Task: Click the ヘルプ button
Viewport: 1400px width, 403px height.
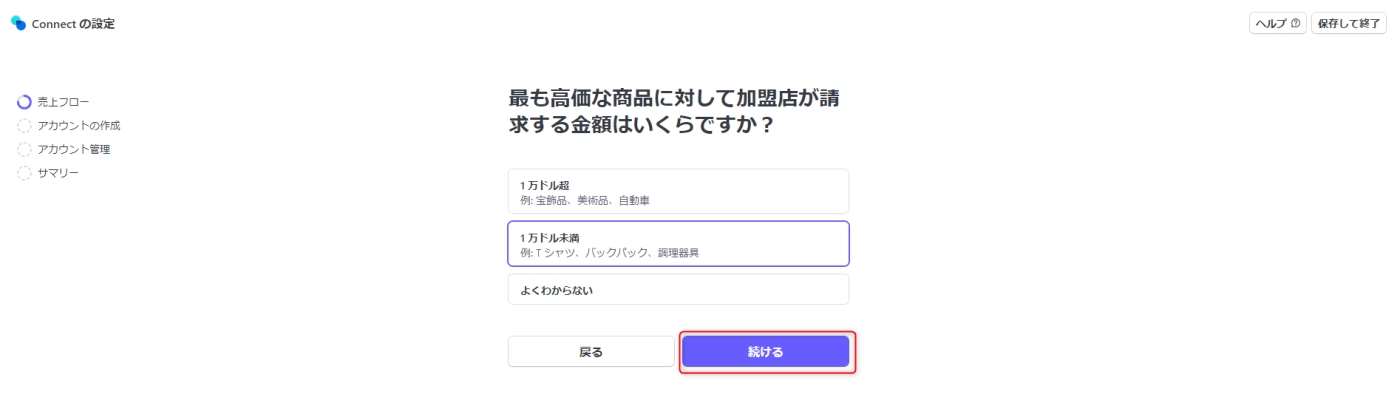Action: pyautogui.click(x=1278, y=23)
